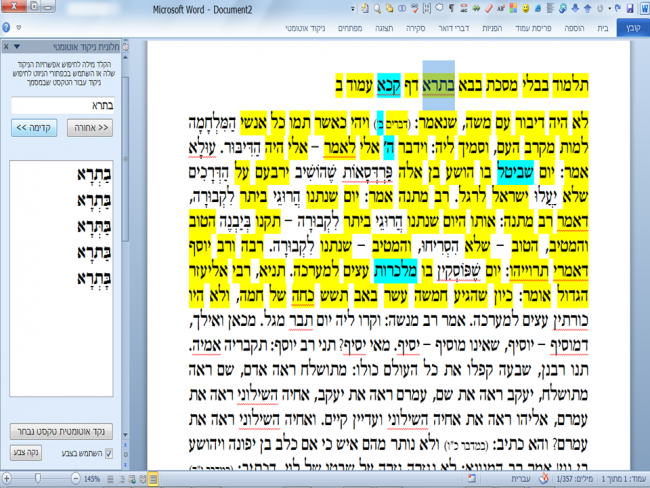Click the zoom out minus button
Screen dimensions: 650x488
pos(75,479)
